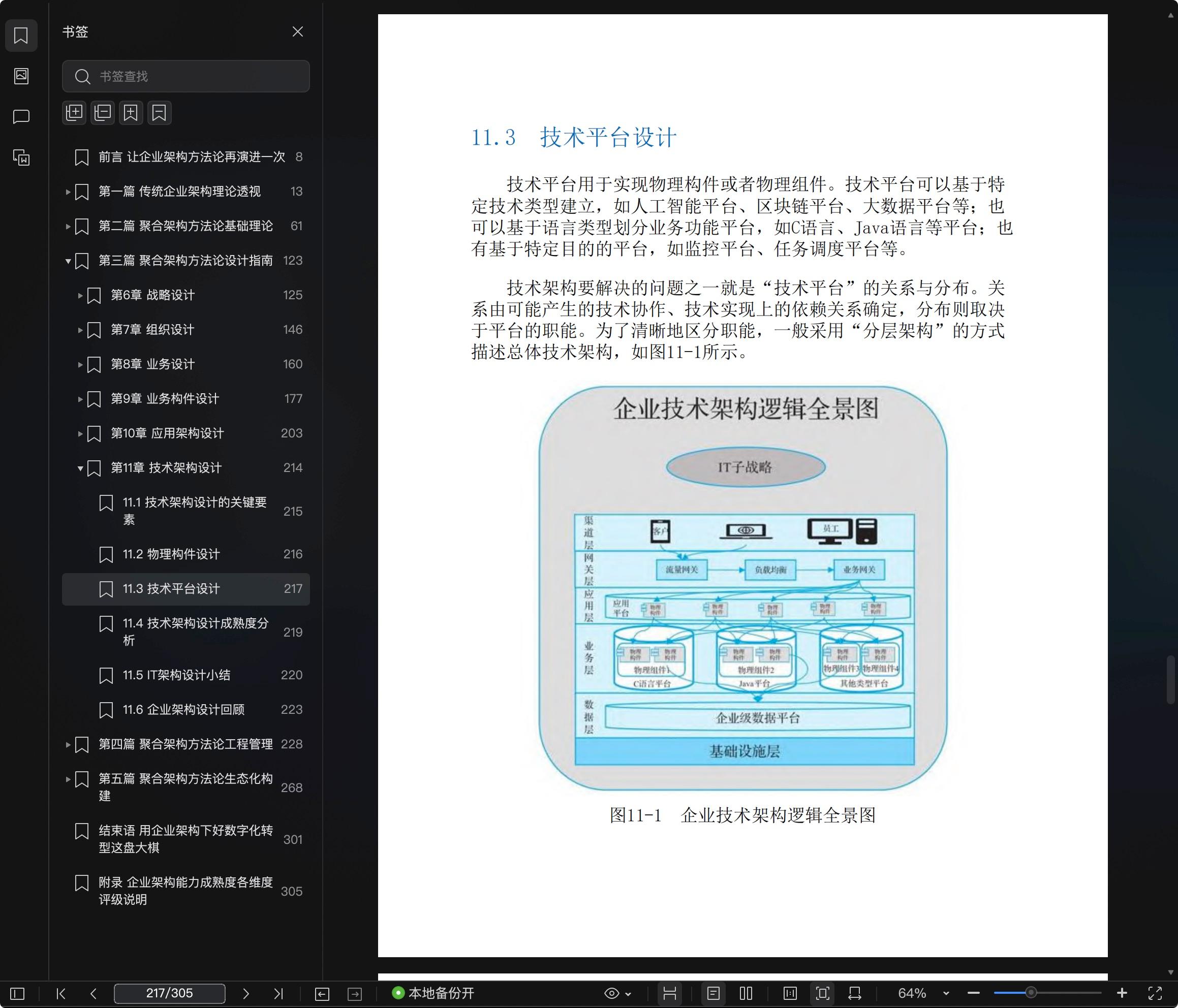This screenshot has width=1178, height=1008.
Task: Click the fit-page icon
Action: pos(822,993)
